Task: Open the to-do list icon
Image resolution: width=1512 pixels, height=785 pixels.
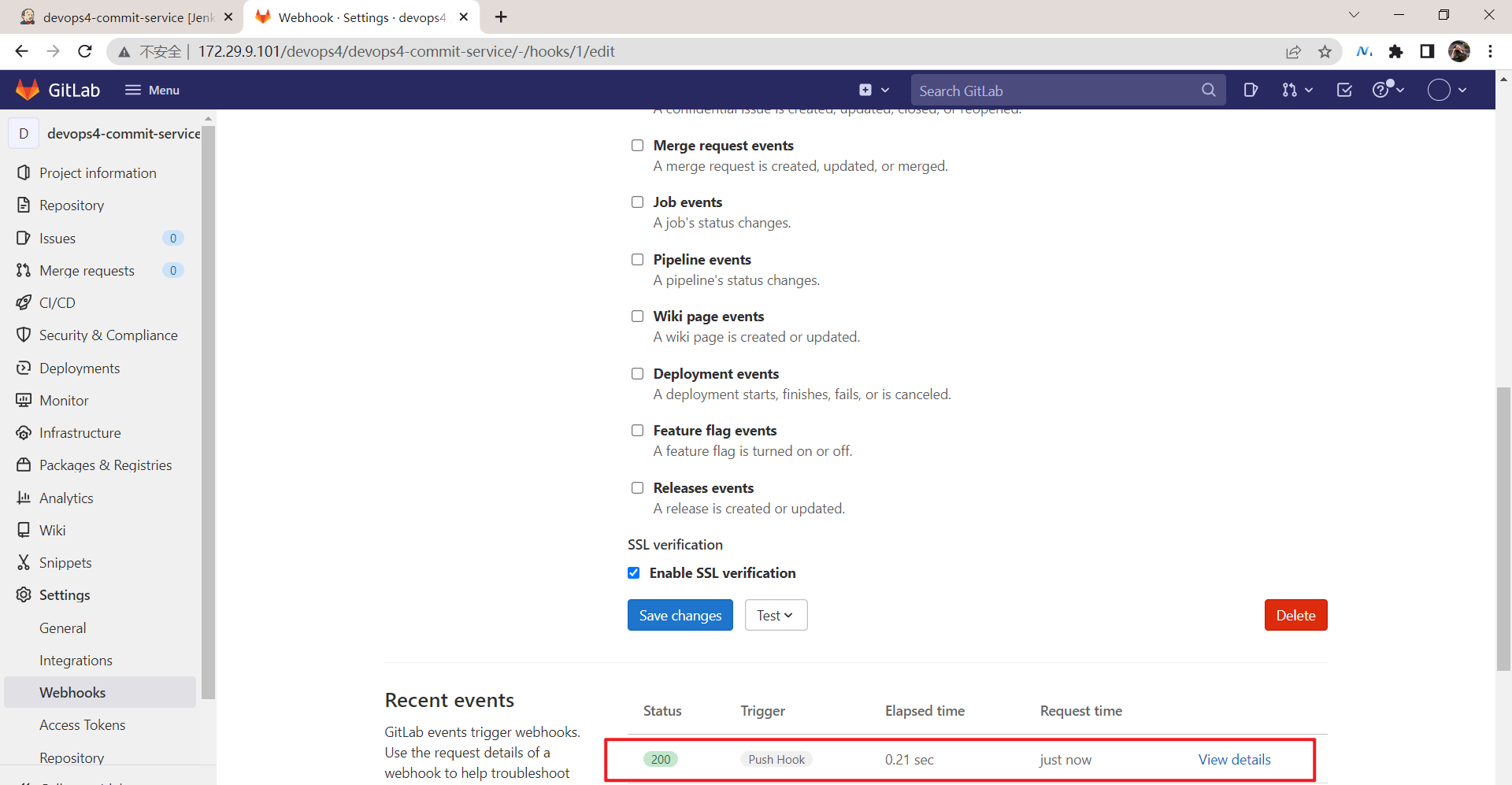Action: 1344,90
